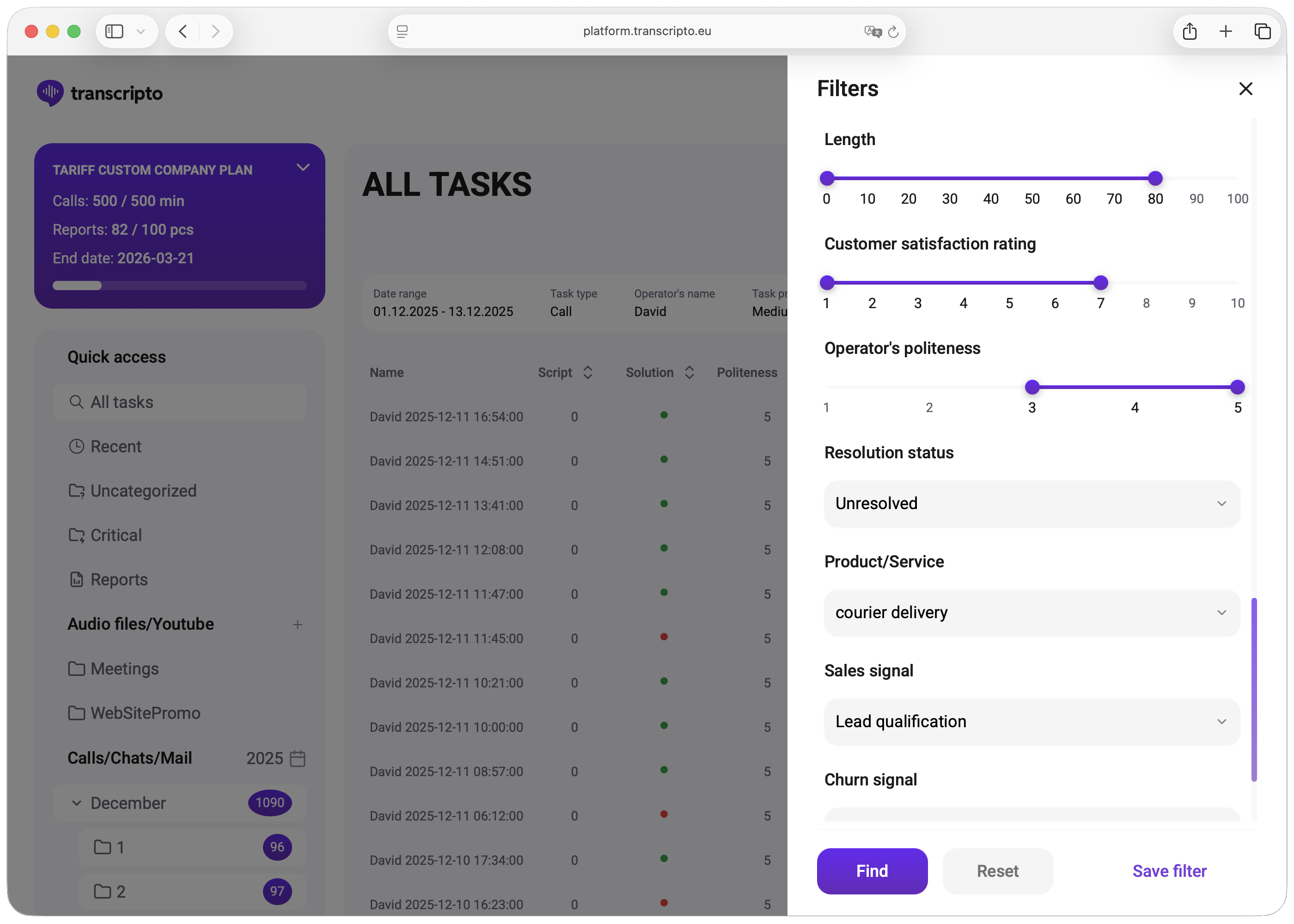Click the Safari share icon

[1189, 31]
